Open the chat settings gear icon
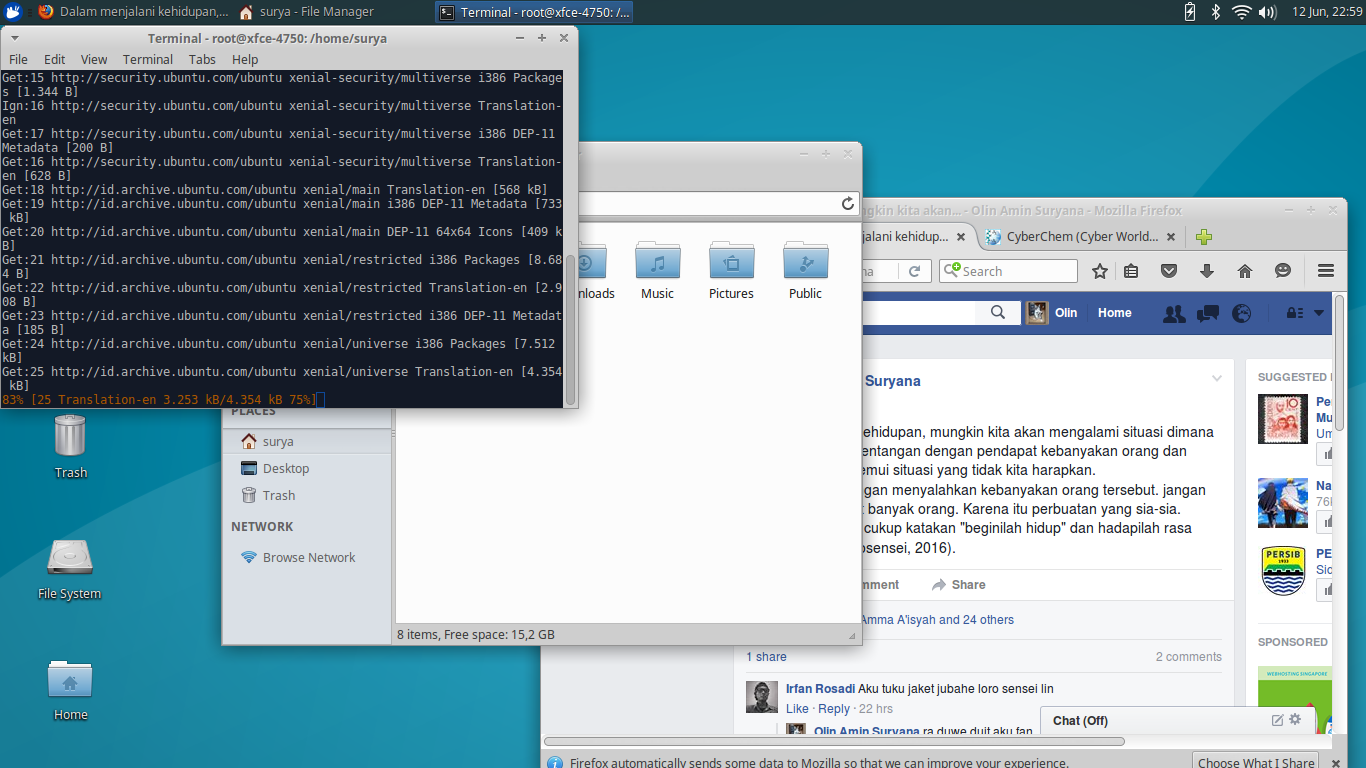The image size is (1366, 768). click(x=1295, y=720)
